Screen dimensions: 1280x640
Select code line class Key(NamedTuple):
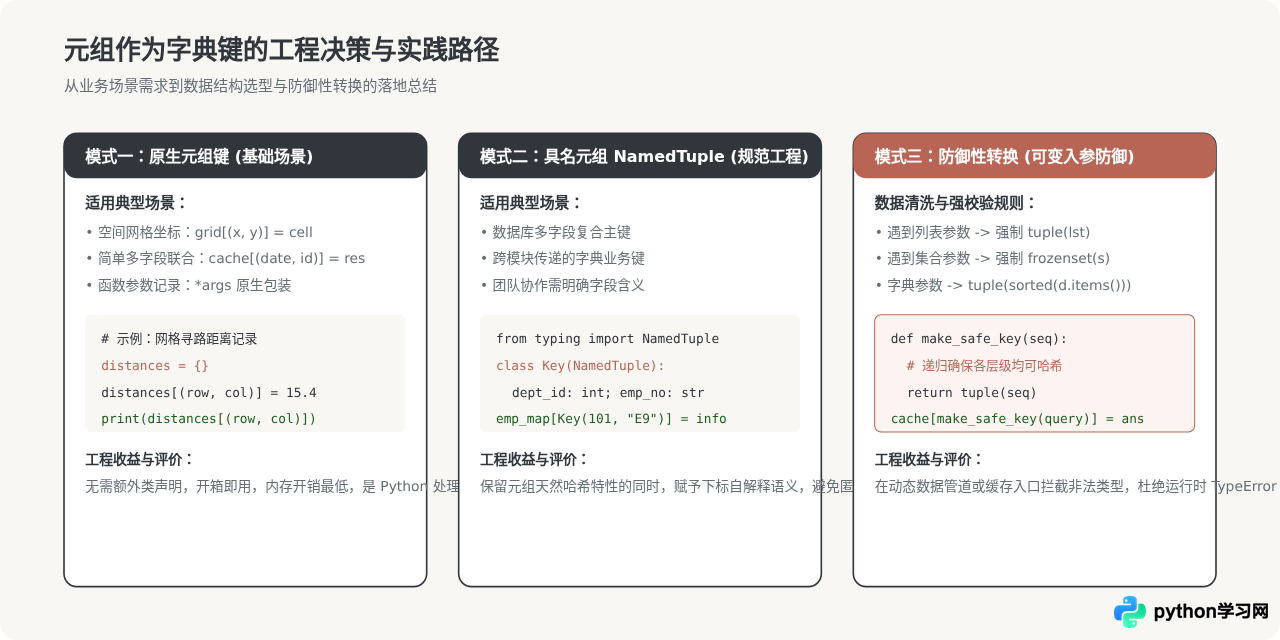click(x=580, y=366)
